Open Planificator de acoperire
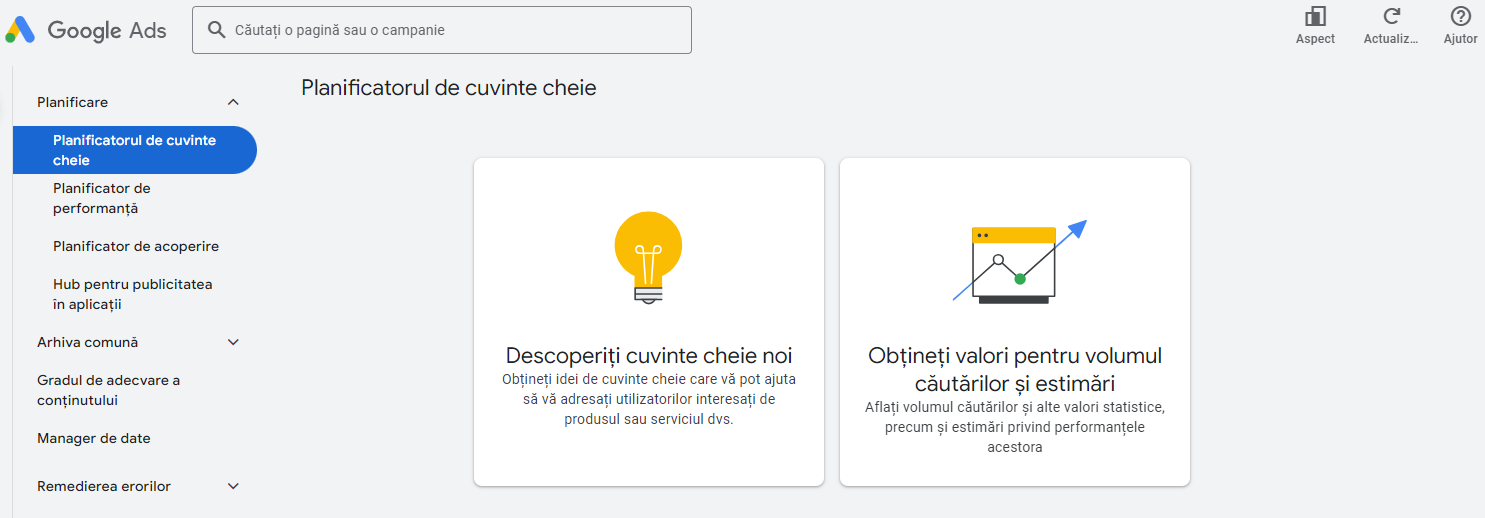The image size is (1485, 518). click(x=136, y=246)
